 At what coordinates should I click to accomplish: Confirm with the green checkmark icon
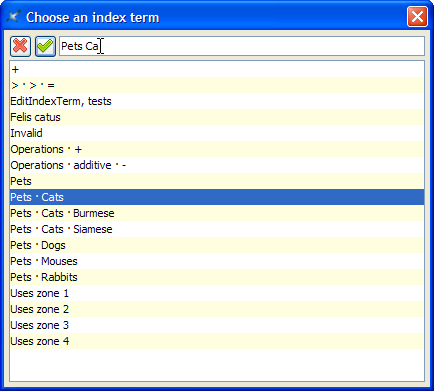45,46
